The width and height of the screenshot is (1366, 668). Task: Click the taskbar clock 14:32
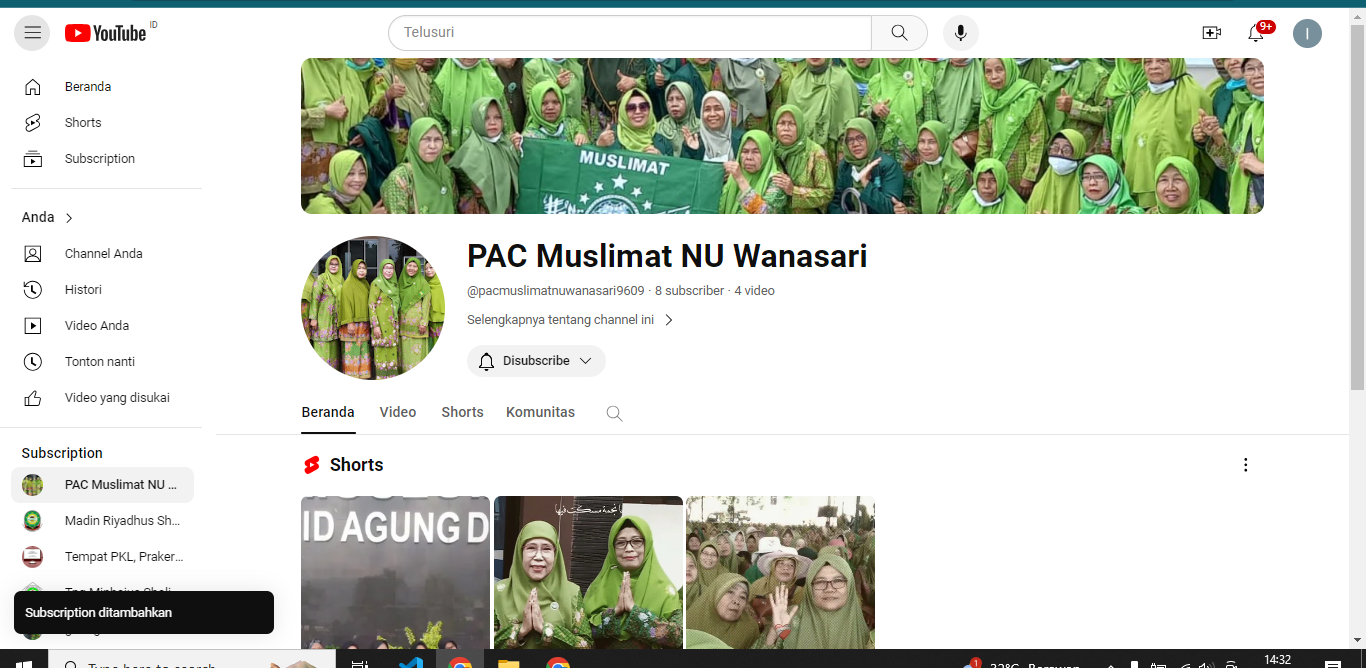click(1278, 660)
